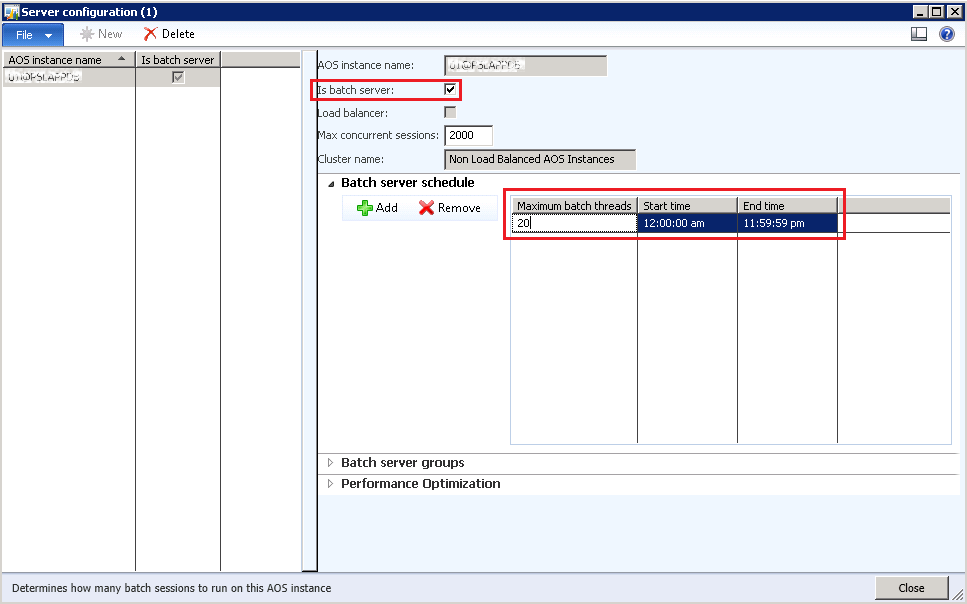Expand the Performance Optimization section

(x=330, y=484)
